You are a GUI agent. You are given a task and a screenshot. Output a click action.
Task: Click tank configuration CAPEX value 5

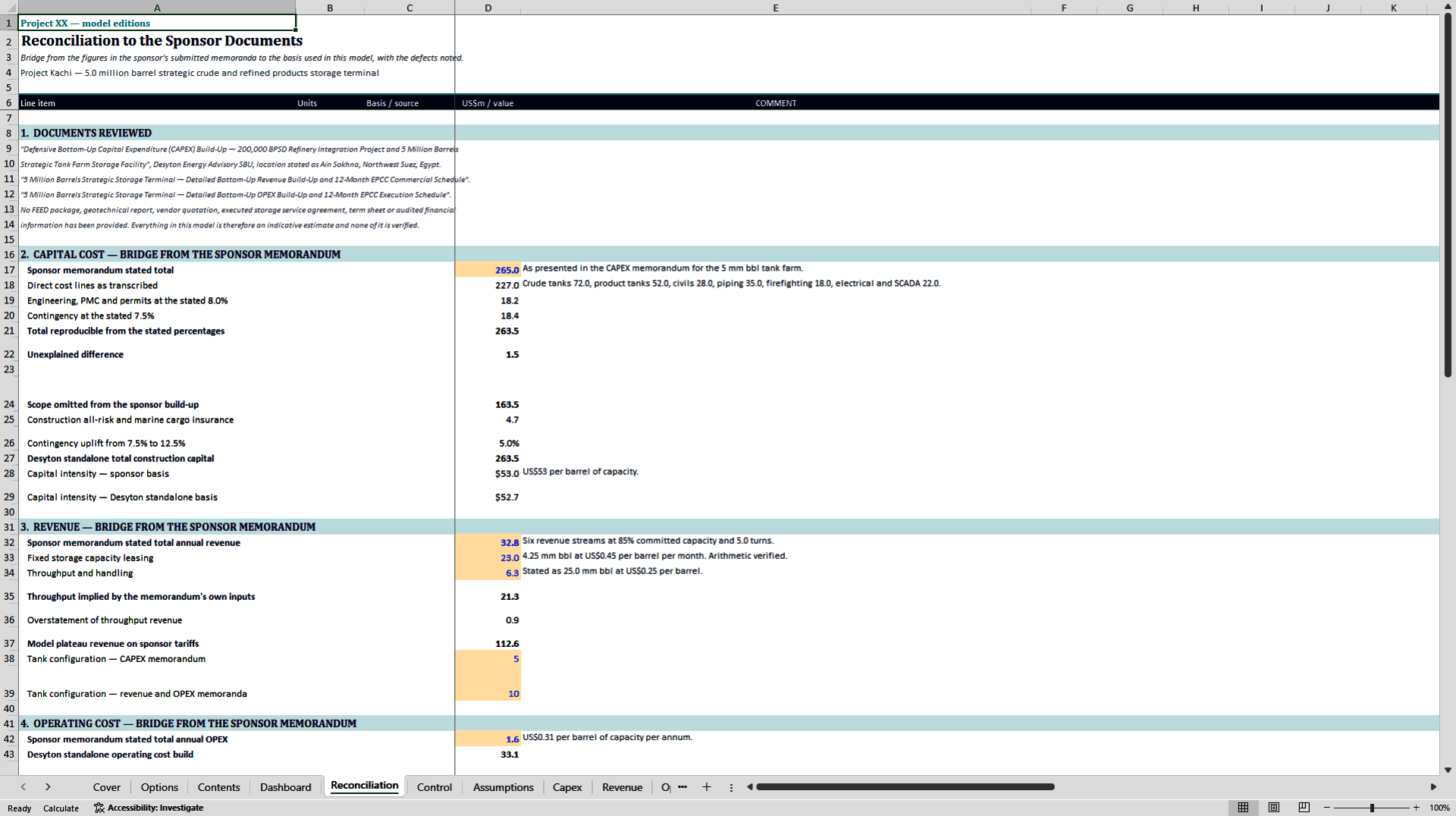coord(488,658)
